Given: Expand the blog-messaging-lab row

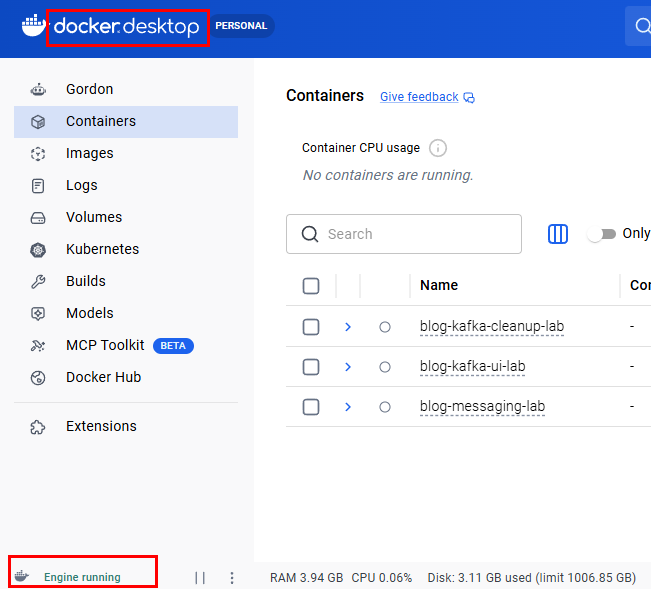Looking at the screenshot, I should [348, 407].
